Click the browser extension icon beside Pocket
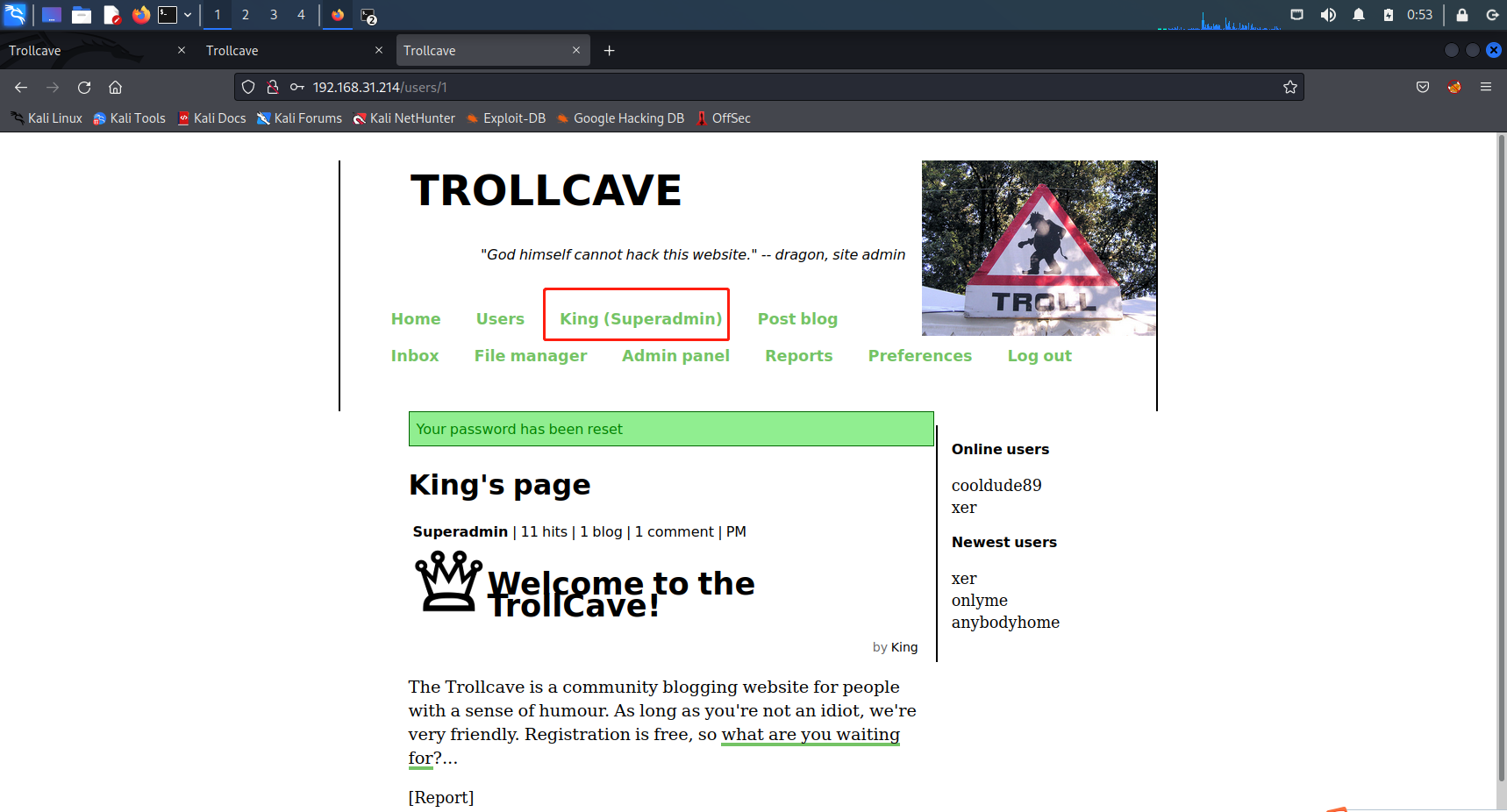The height and width of the screenshot is (812, 1507). [x=1454, y=87]
